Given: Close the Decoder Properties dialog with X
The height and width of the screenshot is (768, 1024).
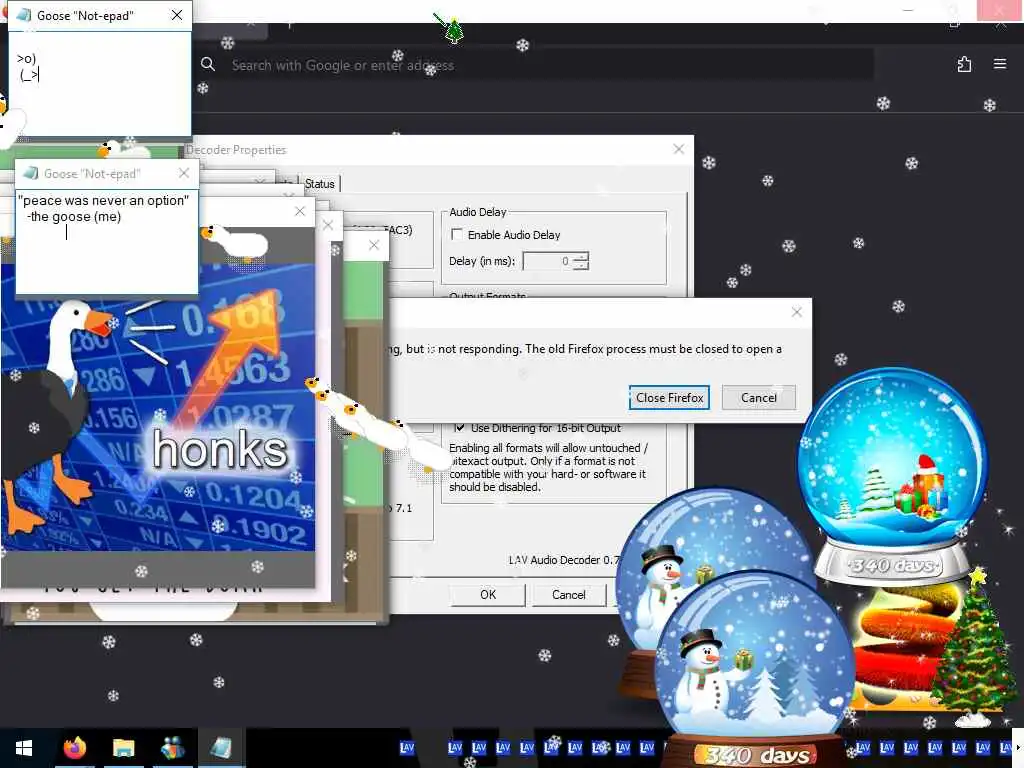Looking at the screenshot, I should tap(679, 149).
